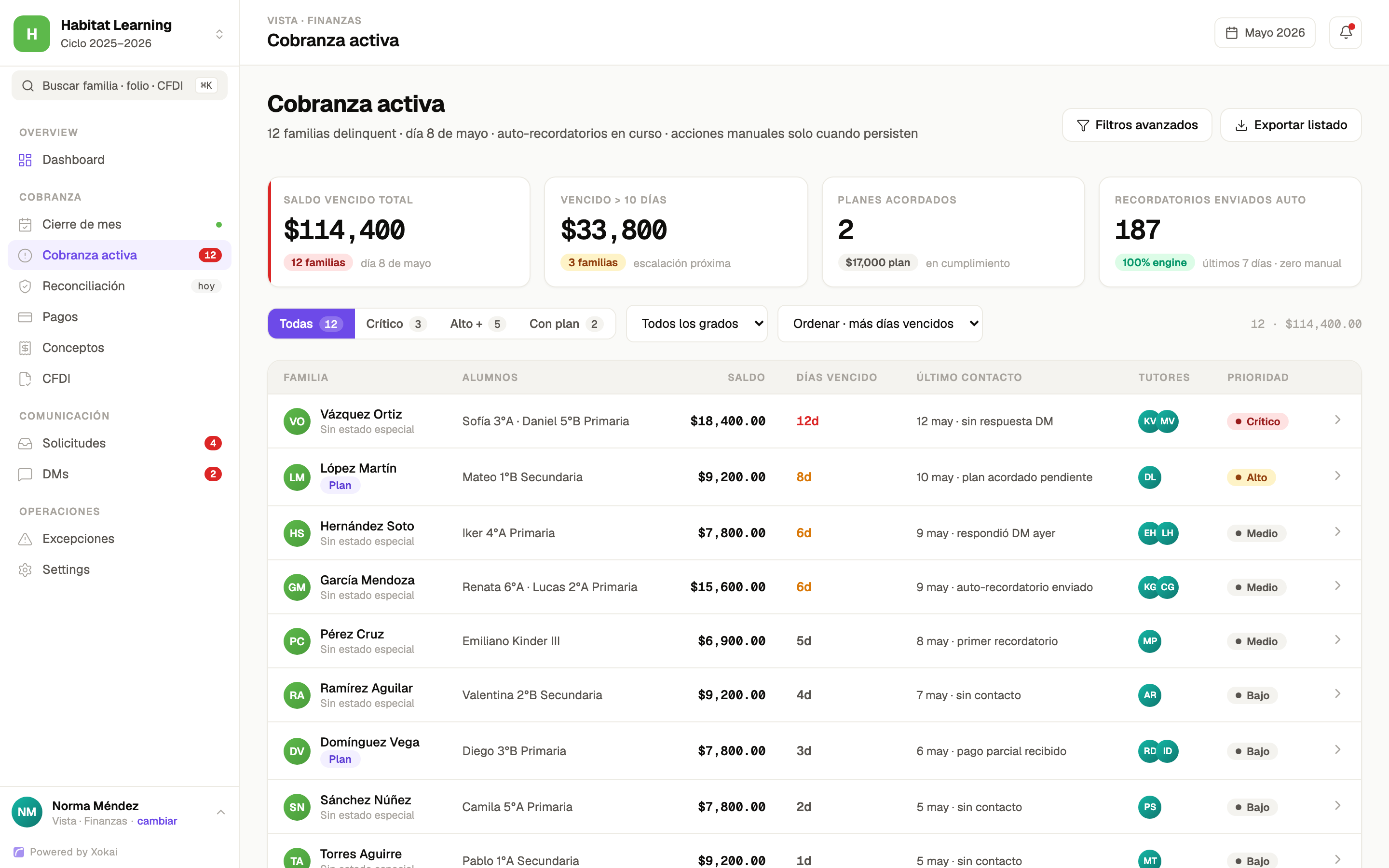This screenshot has width=1389, height=868.
Task: Expand the Habitat Learning workspace switcher
Action: click(x=219, y=34)
